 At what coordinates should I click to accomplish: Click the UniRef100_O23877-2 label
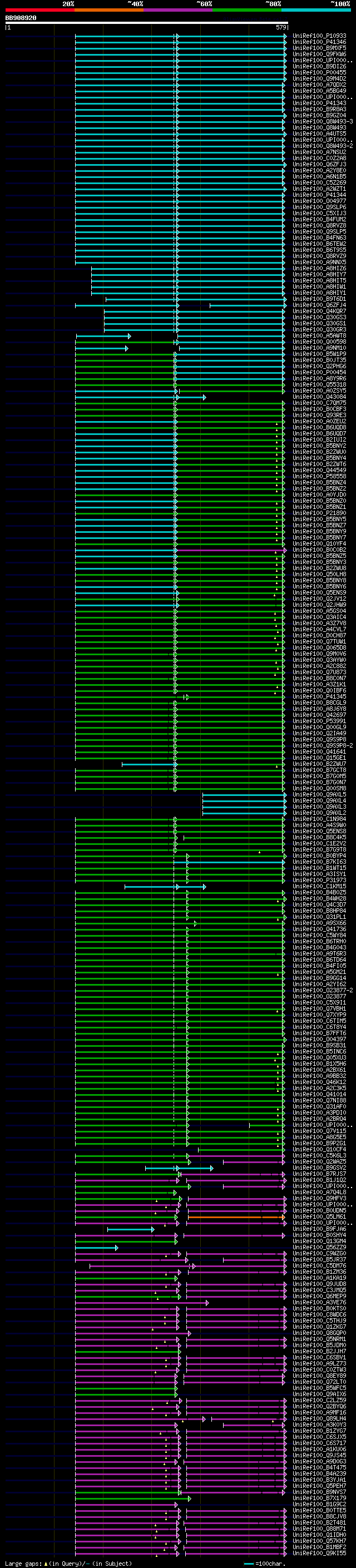[323, 990]
